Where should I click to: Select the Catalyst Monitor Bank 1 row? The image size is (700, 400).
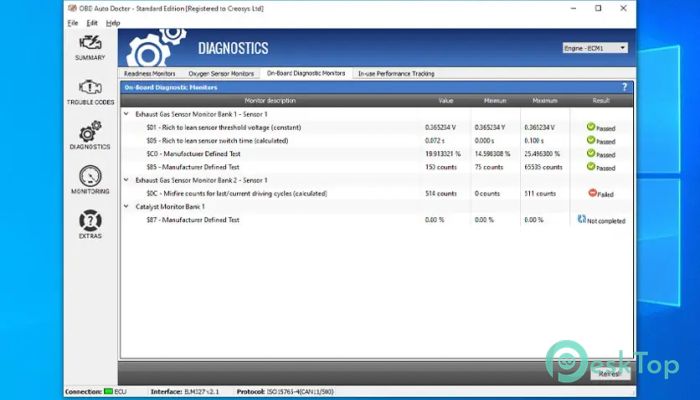377,206
